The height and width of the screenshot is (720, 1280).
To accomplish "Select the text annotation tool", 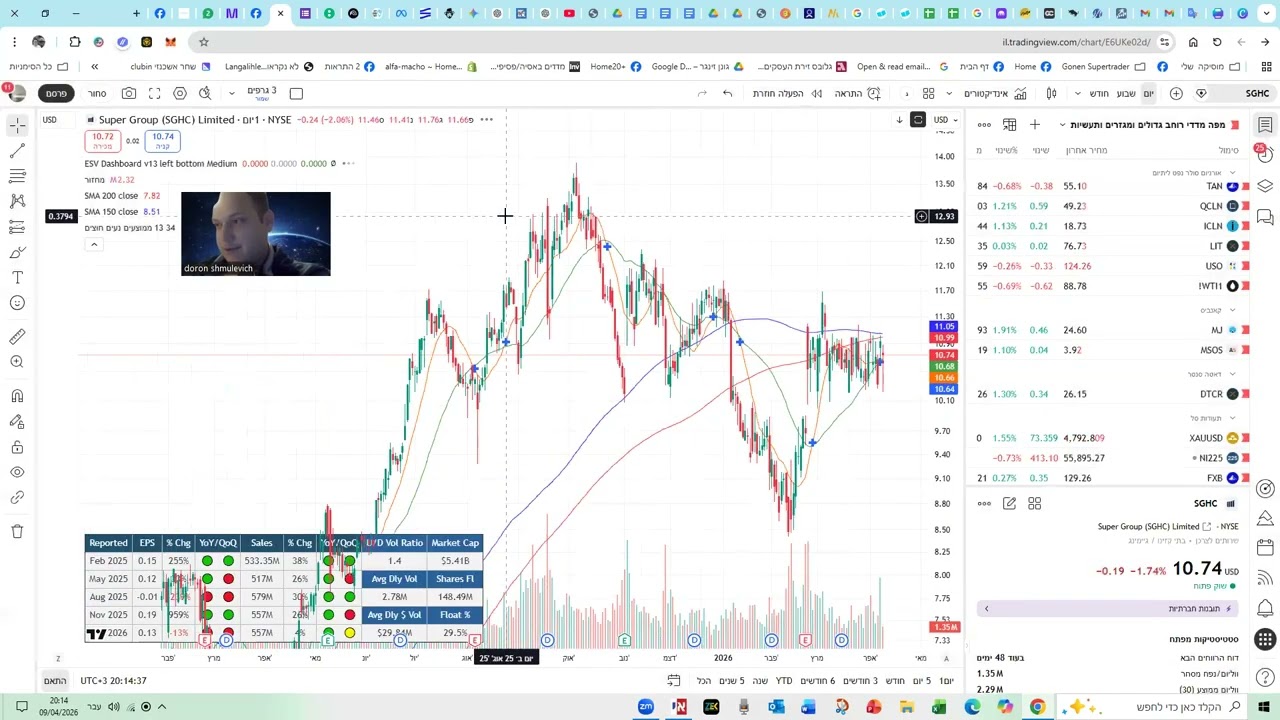I will pos(17,277).
